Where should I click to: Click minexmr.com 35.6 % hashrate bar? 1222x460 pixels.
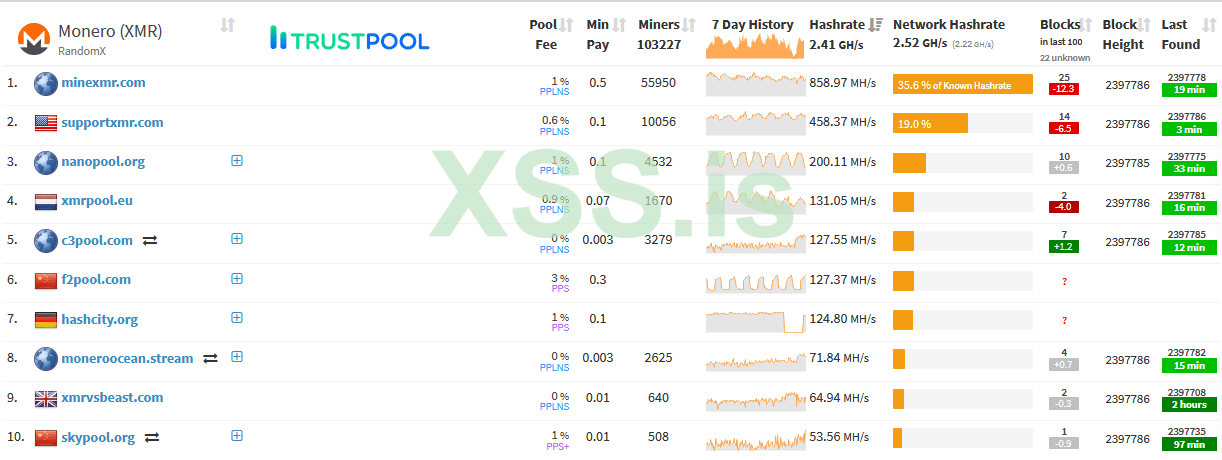click(x=962, y=85)
